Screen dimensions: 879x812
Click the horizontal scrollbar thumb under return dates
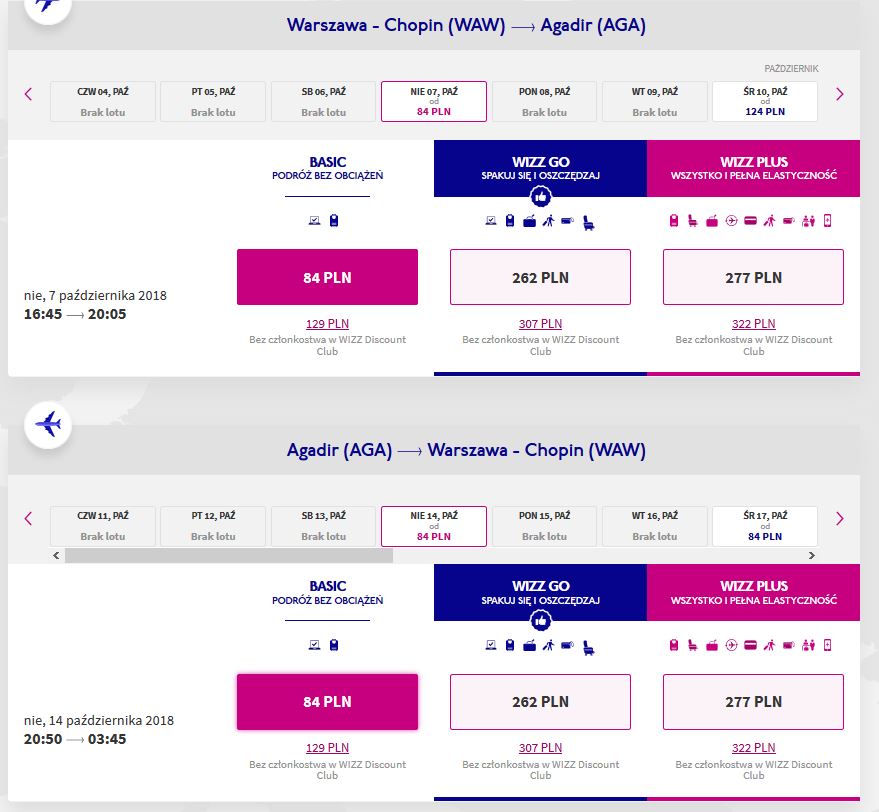pos(229,555)
